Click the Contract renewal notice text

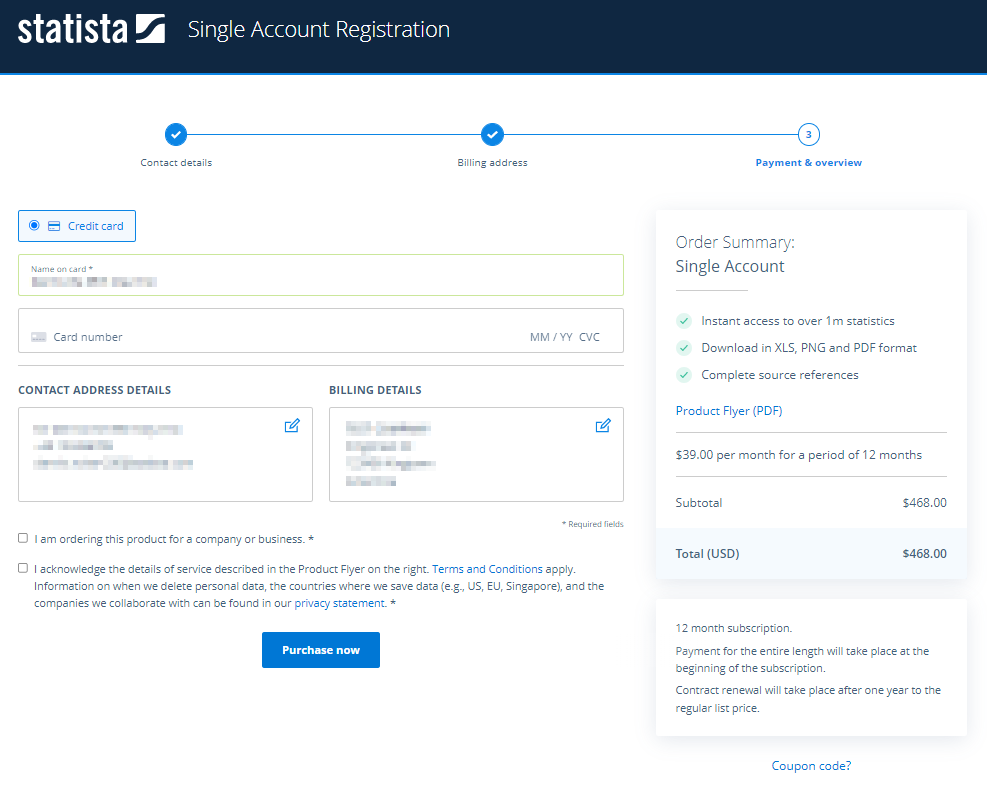808,699
